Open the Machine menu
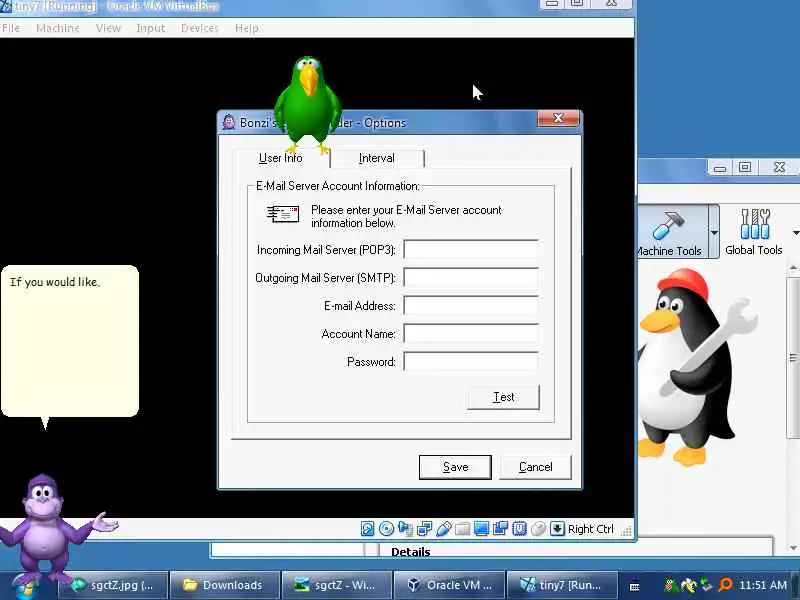The height and width of the screenshot is (600, 800). pos(58,28)
